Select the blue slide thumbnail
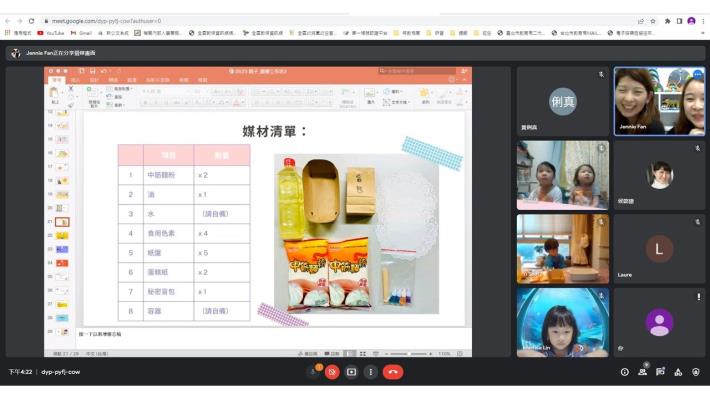The height and width of the screenshot is (399, 710). click(62, 250)
